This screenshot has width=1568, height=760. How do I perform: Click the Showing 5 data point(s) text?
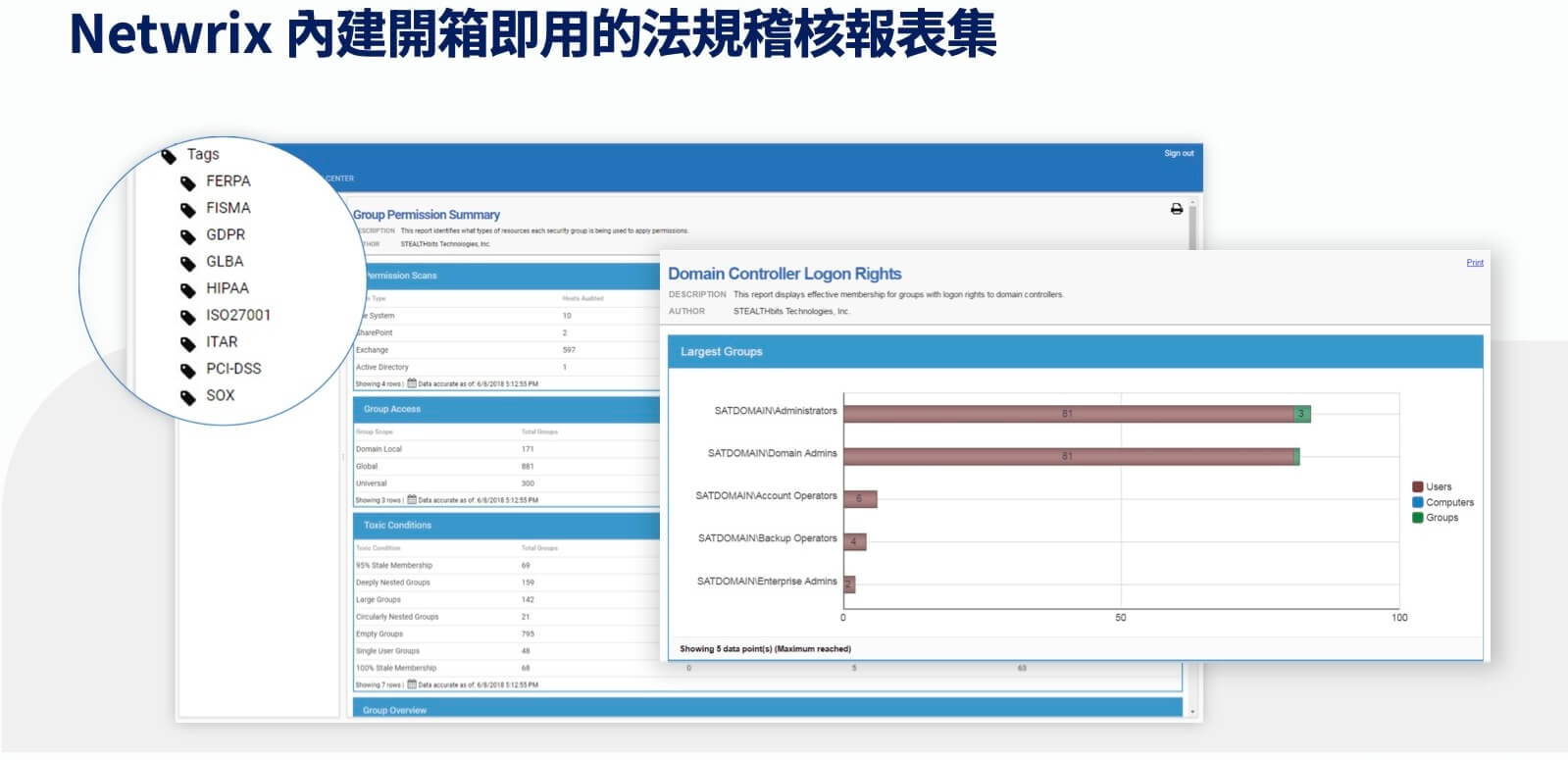766,649
